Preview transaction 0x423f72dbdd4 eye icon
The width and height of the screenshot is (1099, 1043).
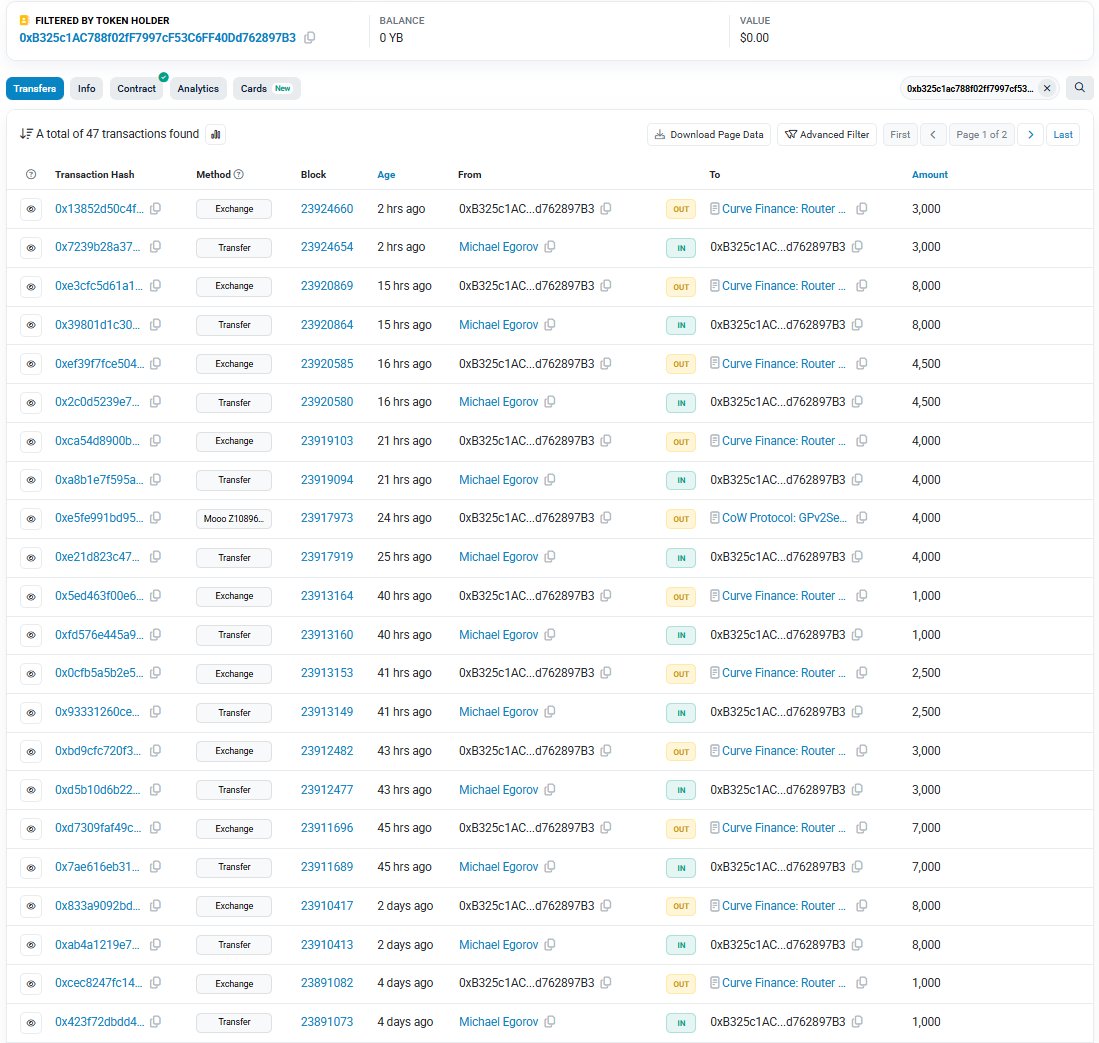click(31, 1023)
